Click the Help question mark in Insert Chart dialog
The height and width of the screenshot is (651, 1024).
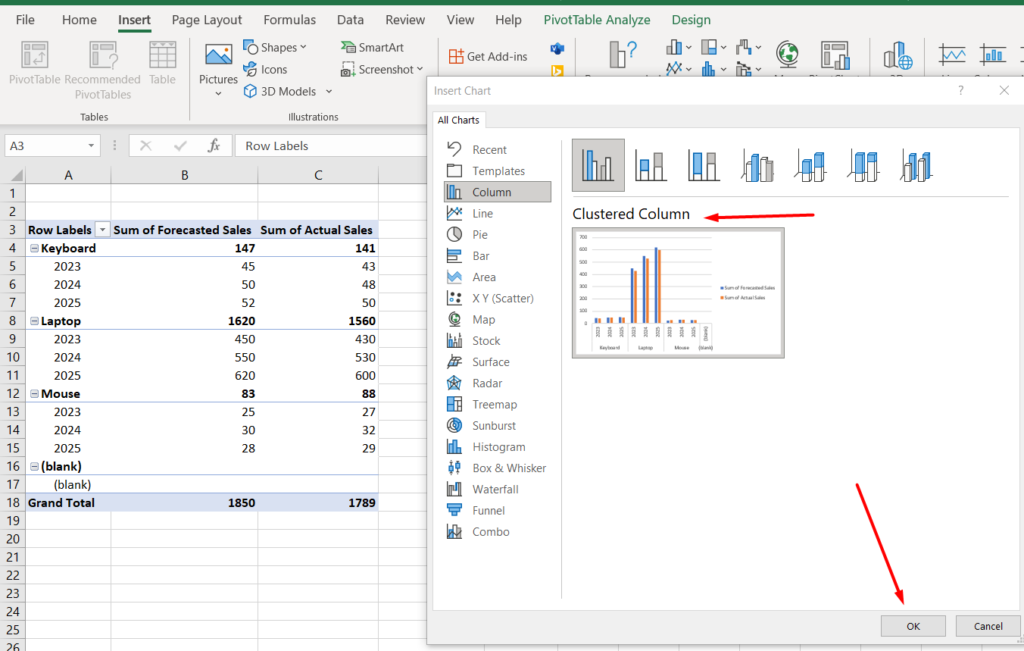click(961, 91)
